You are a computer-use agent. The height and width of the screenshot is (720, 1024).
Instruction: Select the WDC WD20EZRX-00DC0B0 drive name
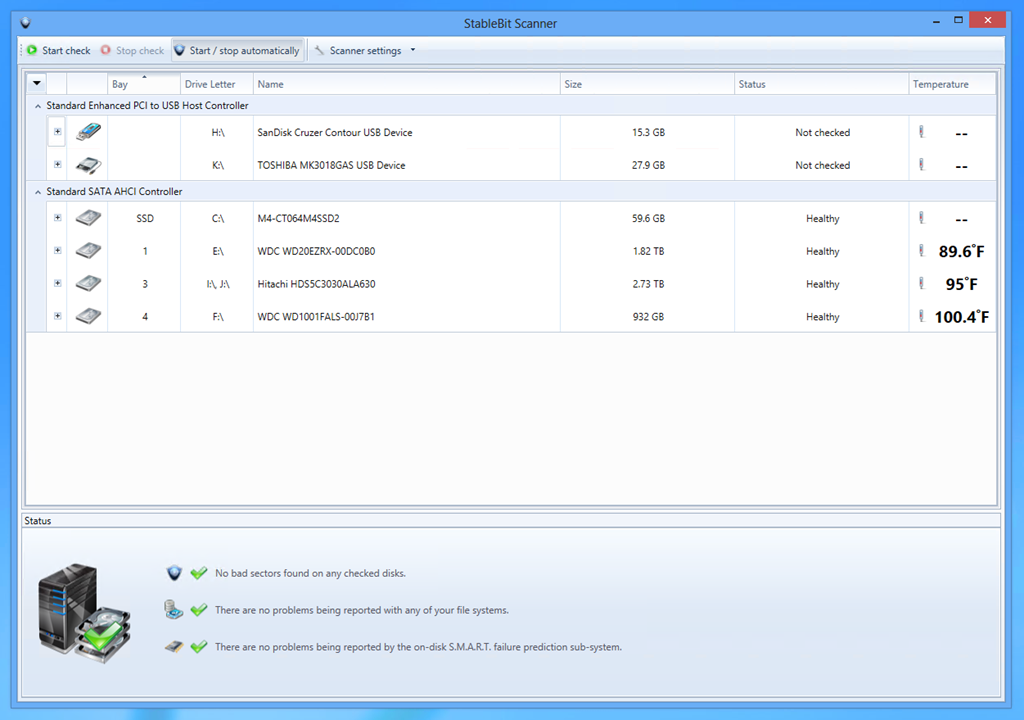pyautogui.click(x=316, y=251)
